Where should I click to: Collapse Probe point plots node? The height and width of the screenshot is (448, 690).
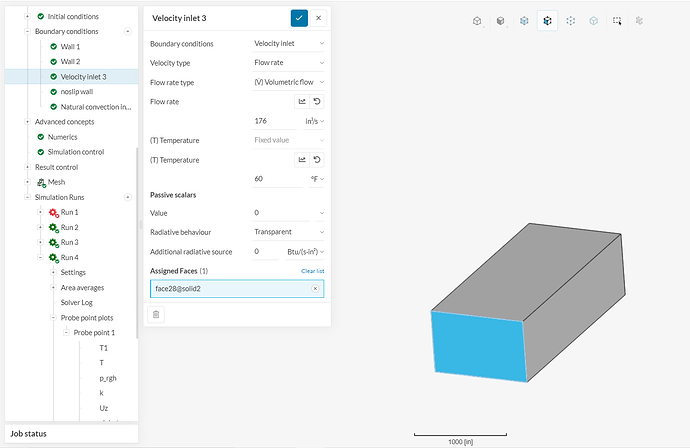pos(53,318)
